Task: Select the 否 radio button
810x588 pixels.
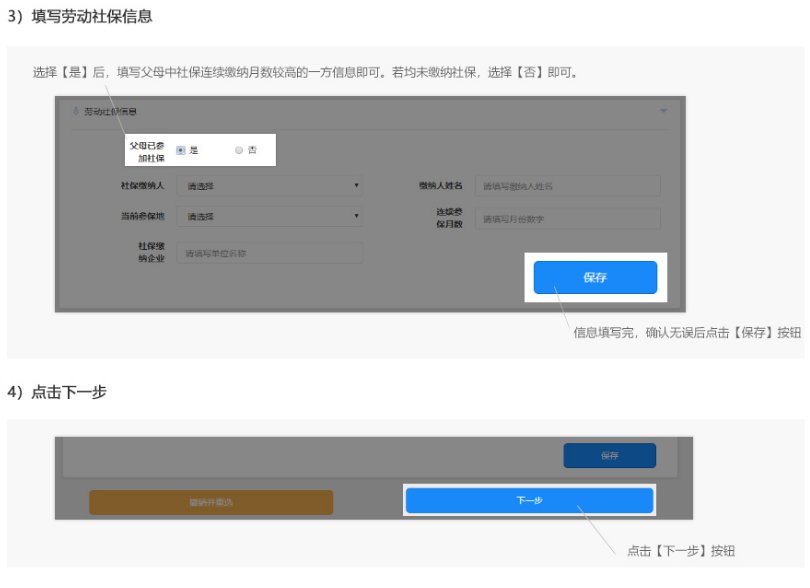Action: [x=239, y=150]
